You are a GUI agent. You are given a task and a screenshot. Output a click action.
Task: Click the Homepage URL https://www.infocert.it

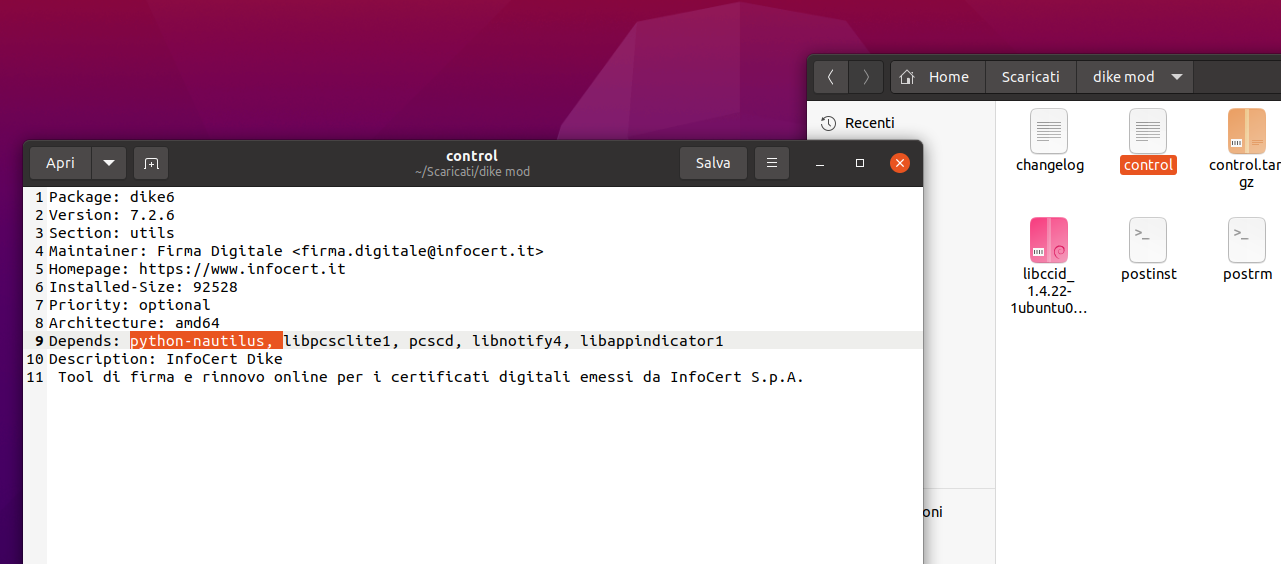242,269
